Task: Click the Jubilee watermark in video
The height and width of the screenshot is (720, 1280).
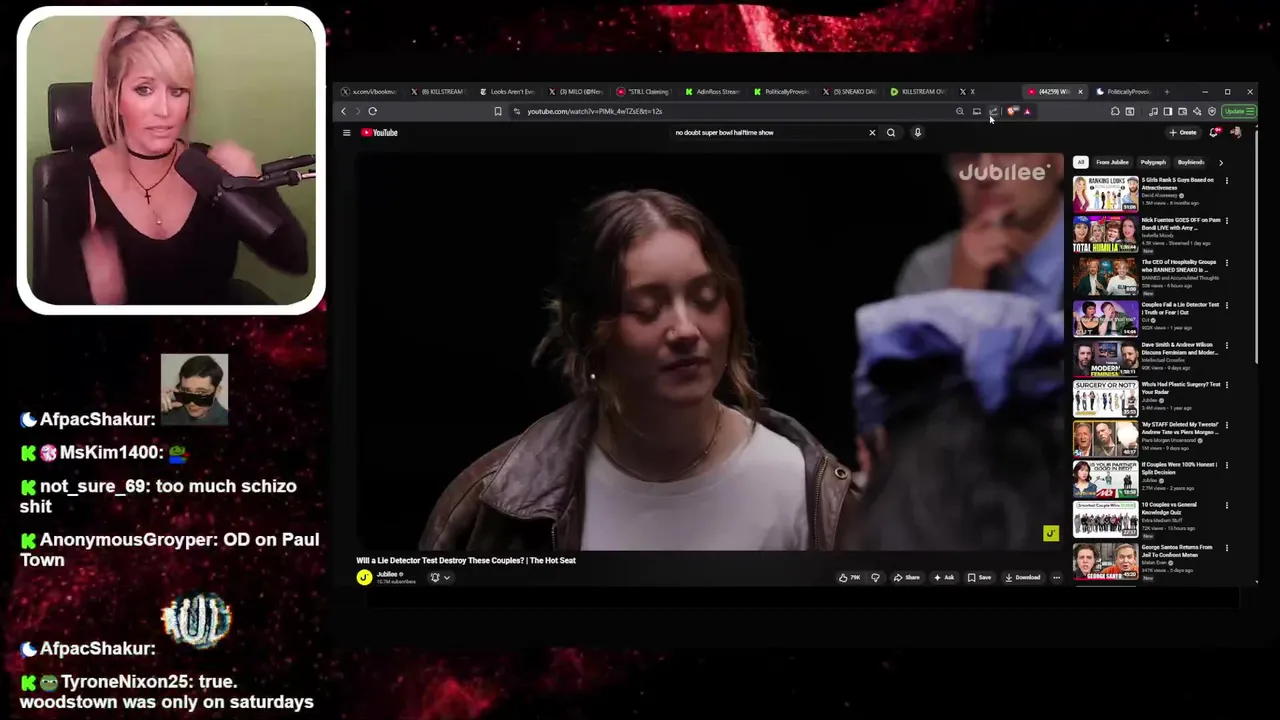Action: tap(1004, 172)
